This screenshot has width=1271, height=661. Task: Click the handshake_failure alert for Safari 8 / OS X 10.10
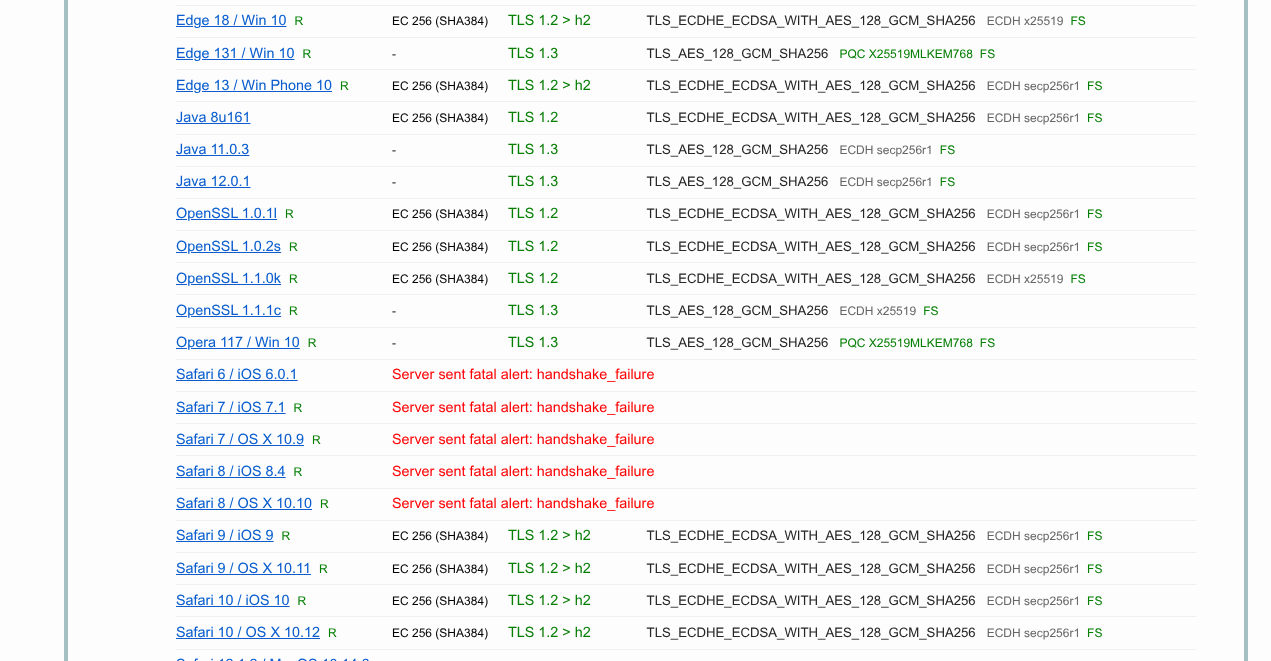[x=523, y=503]
